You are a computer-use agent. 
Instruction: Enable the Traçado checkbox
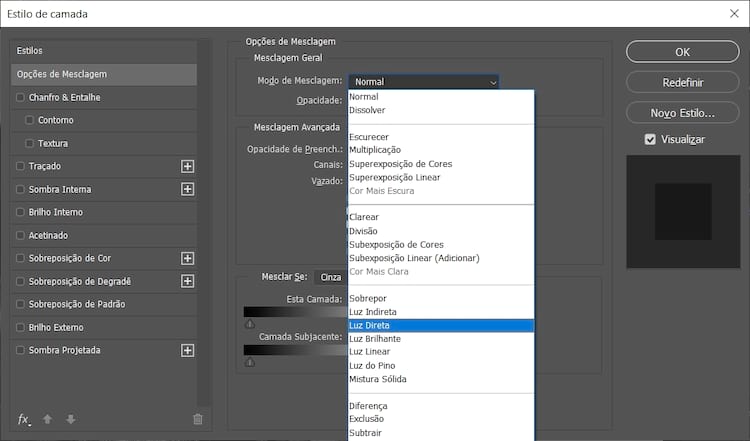click(20, 166)
